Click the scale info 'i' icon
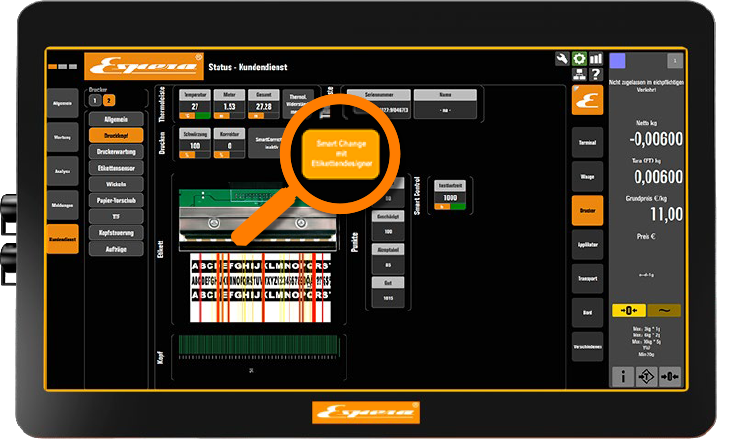The image size is (730, 440). point(622,376)
